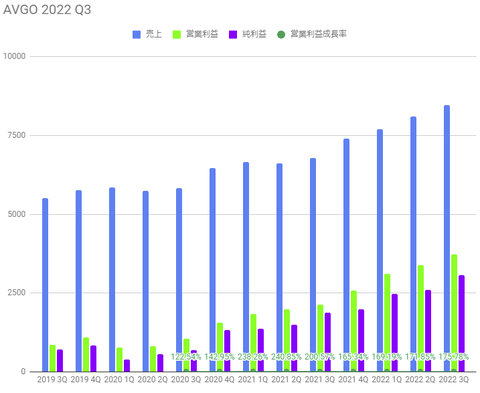
Task: Select the blue revenue bar for 2021 4Q
Action: (346, 255)
